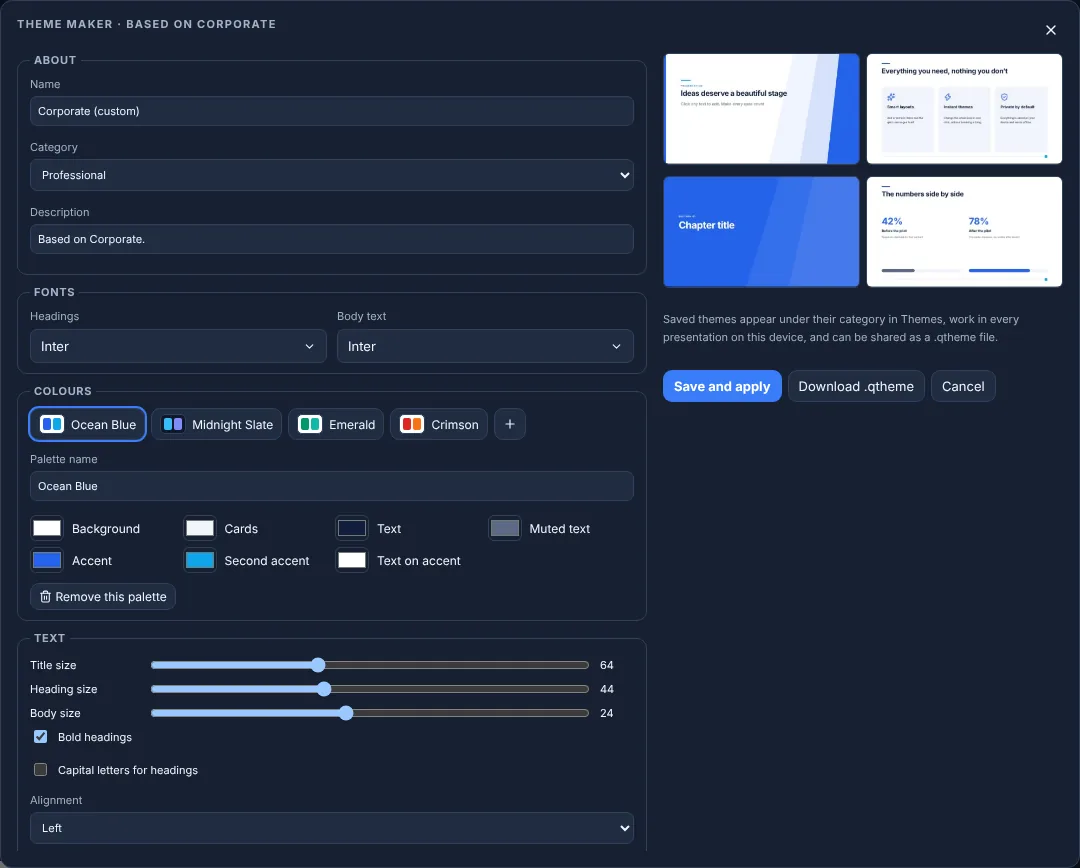The width and height of the screenshot is (1080, 868).
Task: Click the Description input field
Action: click(331, 239)
